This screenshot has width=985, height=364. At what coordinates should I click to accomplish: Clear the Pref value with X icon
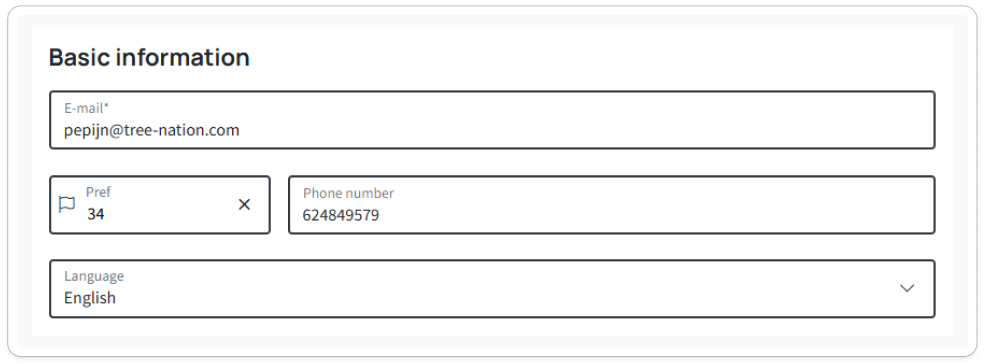click(x=244, y=204)
